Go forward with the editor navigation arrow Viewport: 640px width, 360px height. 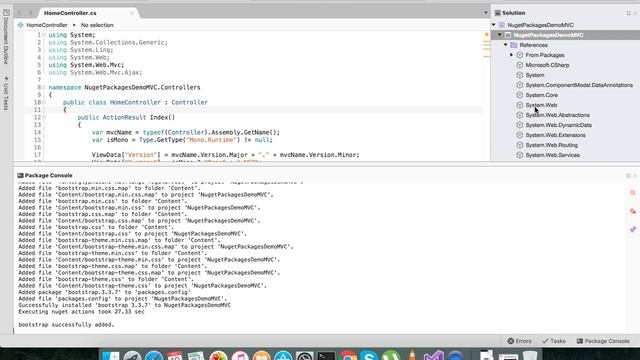tap(30, 13)
